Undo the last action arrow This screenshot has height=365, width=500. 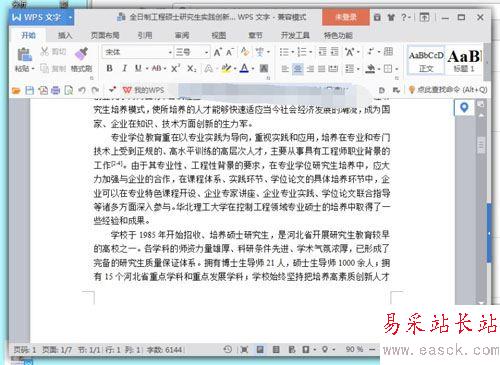tap(82, 90)
